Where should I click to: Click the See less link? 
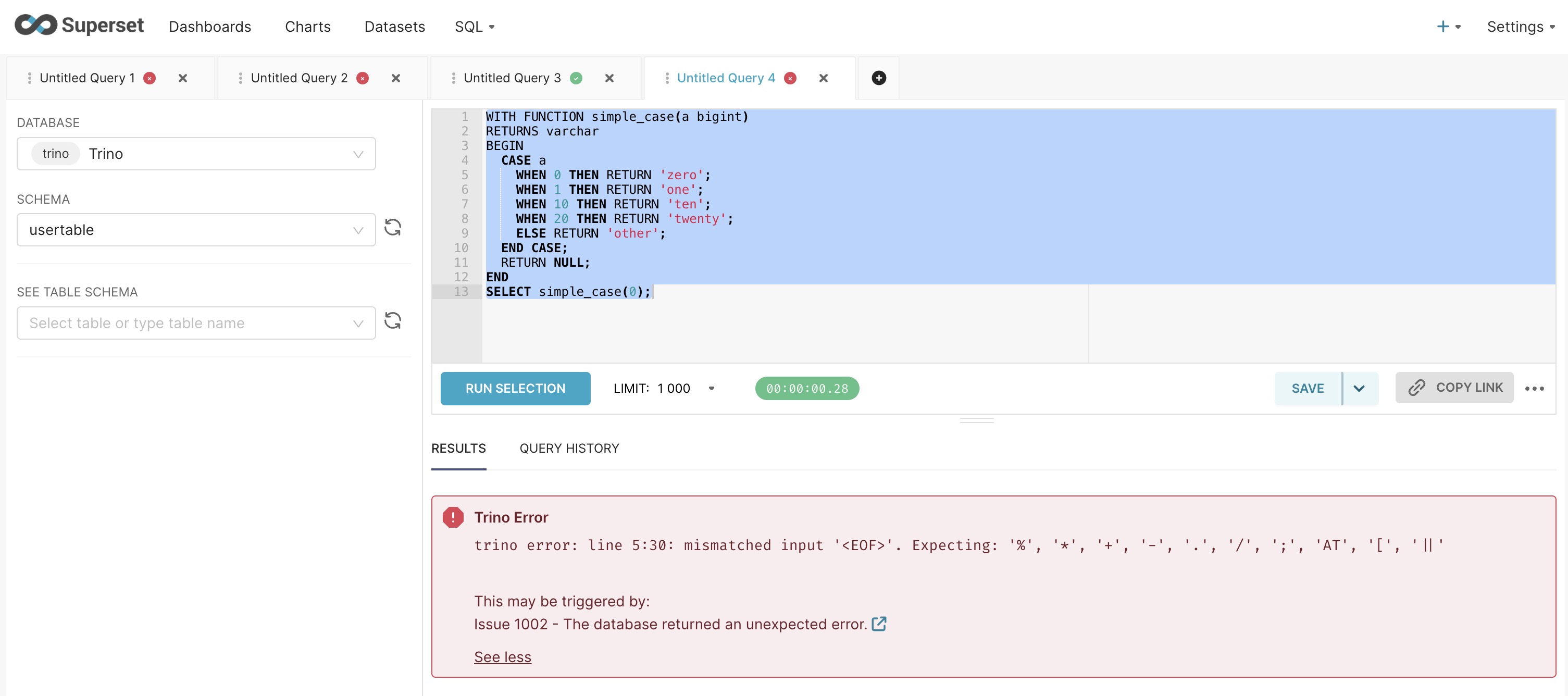point(502,657)
